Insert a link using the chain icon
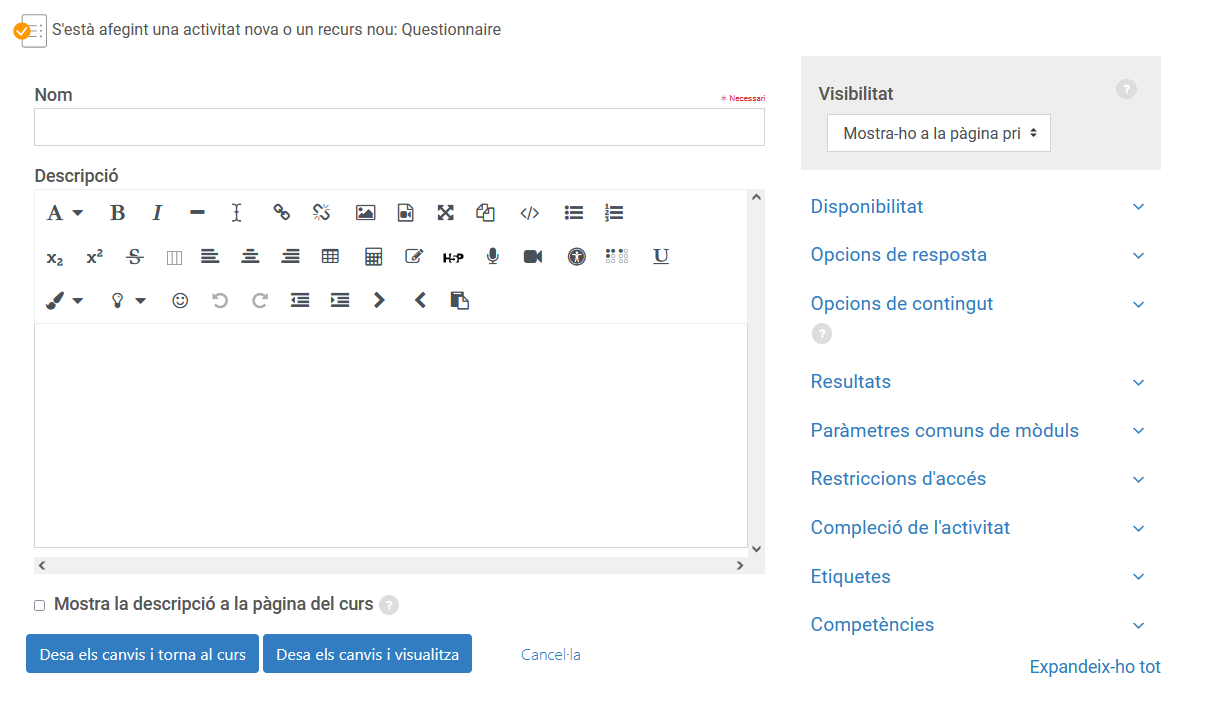 (281, 213)
